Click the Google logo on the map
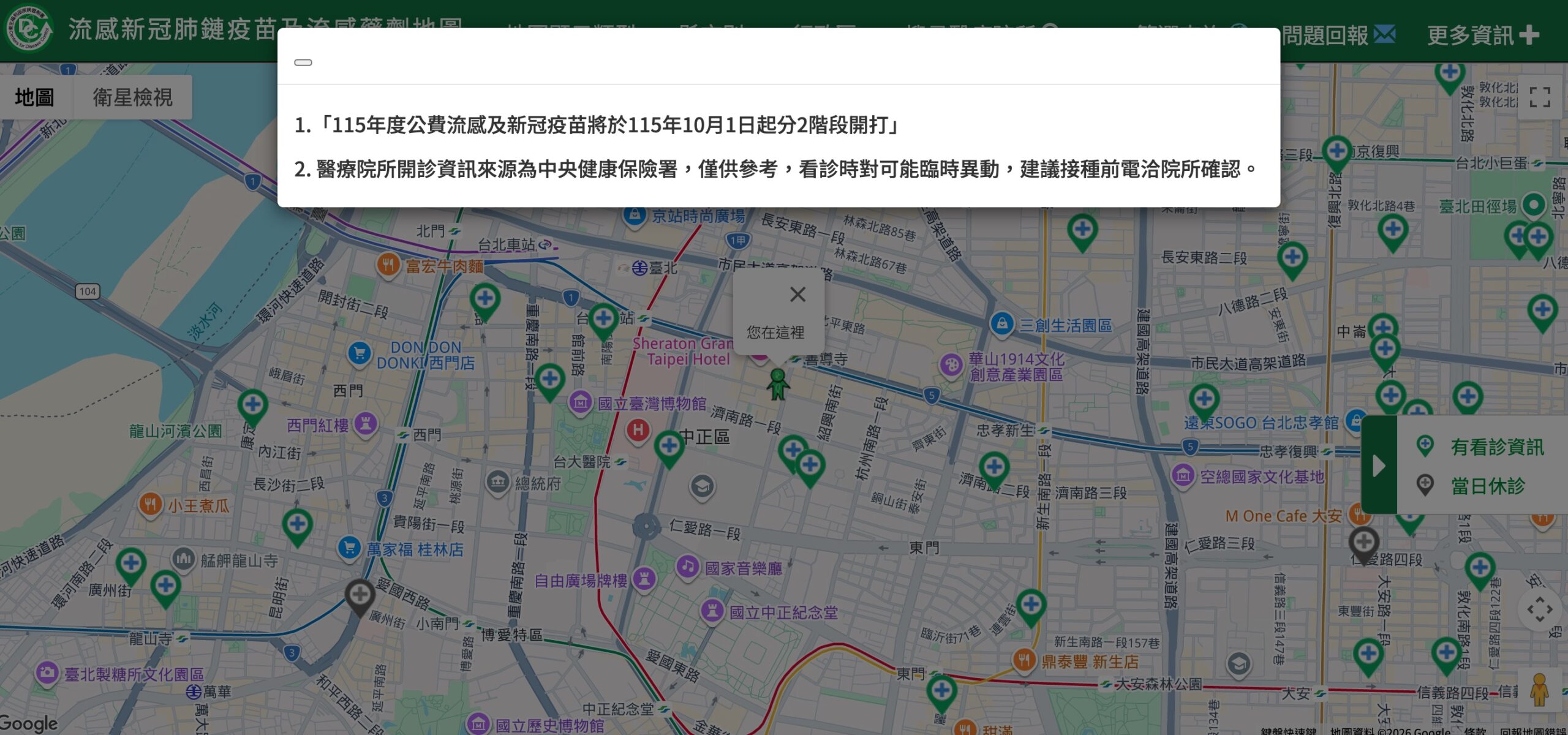 click(x=29, y=723)
